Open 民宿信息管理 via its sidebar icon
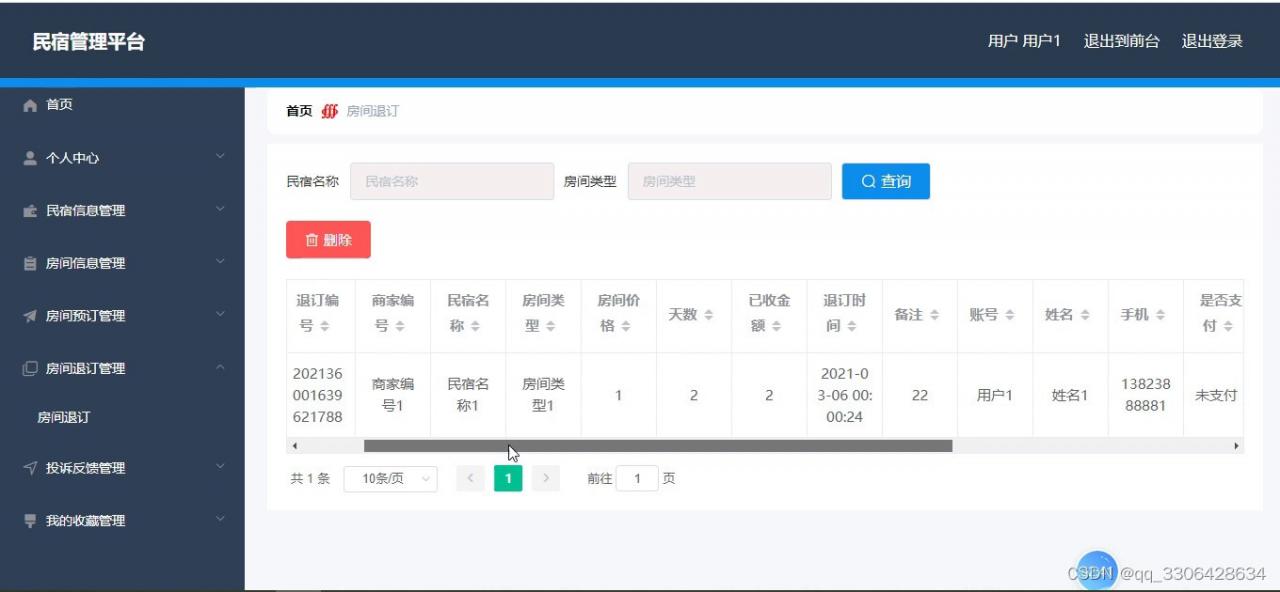This screenshot has width=1280, height=592. (32, 210)
